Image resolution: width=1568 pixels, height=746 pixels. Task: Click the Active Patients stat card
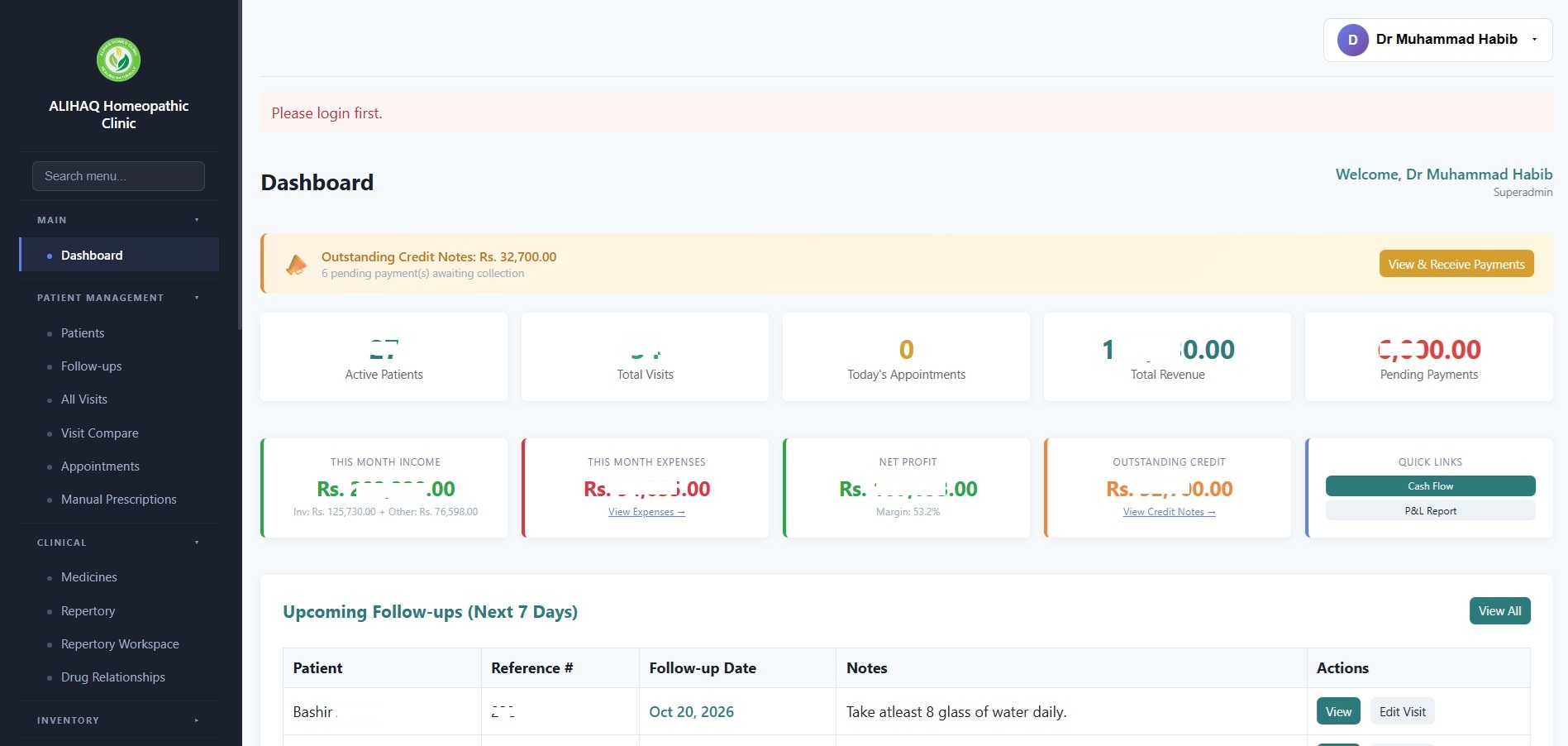(384, 357)
